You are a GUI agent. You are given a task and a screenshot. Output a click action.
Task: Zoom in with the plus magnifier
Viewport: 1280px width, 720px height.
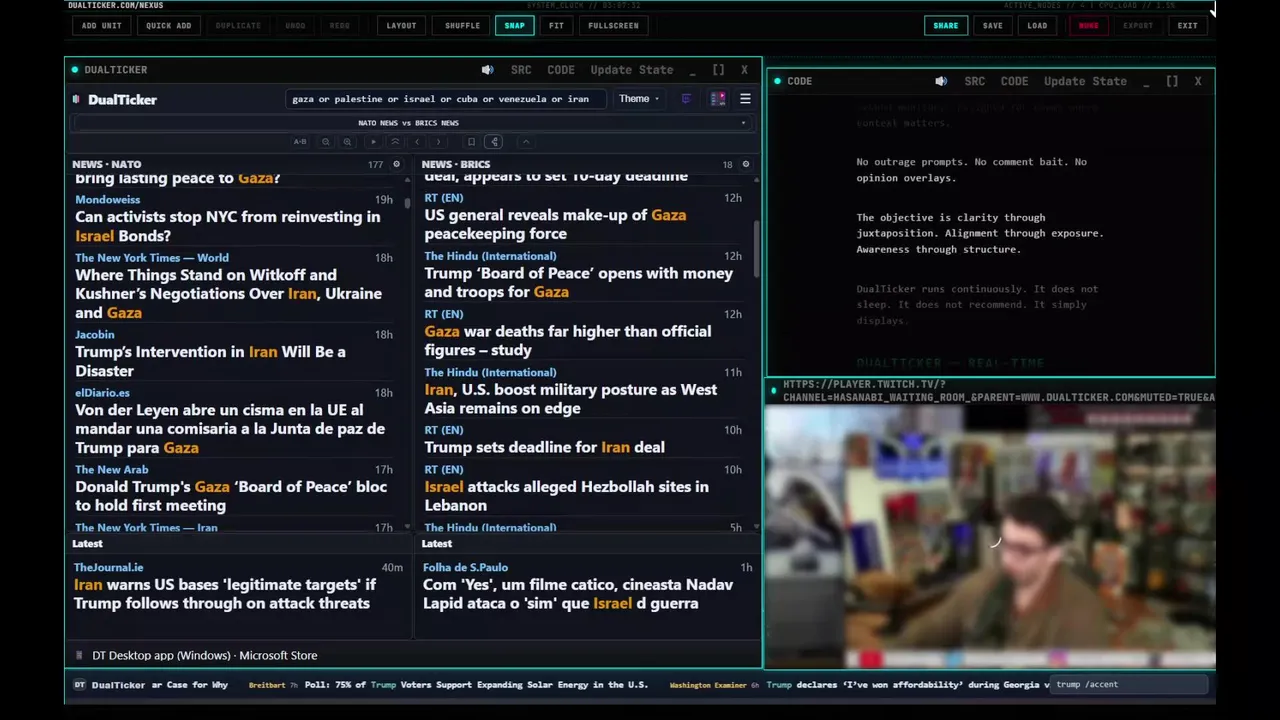click(x=347, y=142)
